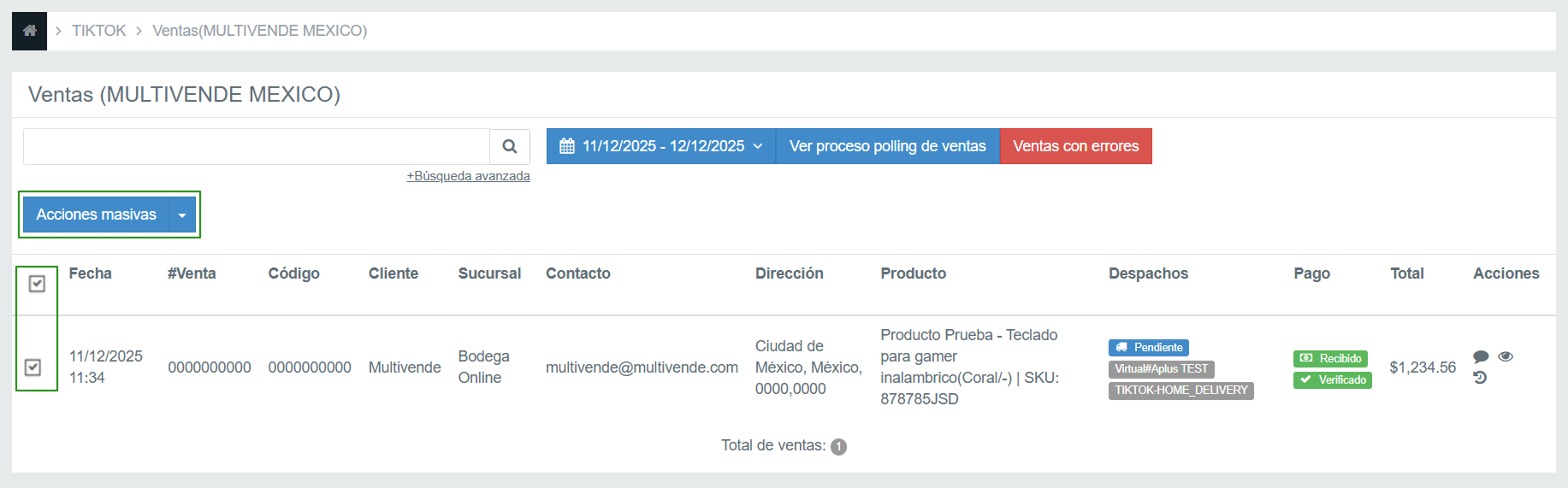Open the TIKTOK breadcrumb item
The height and width of the screenshot is (488, 1568).
tap(98, 31)
